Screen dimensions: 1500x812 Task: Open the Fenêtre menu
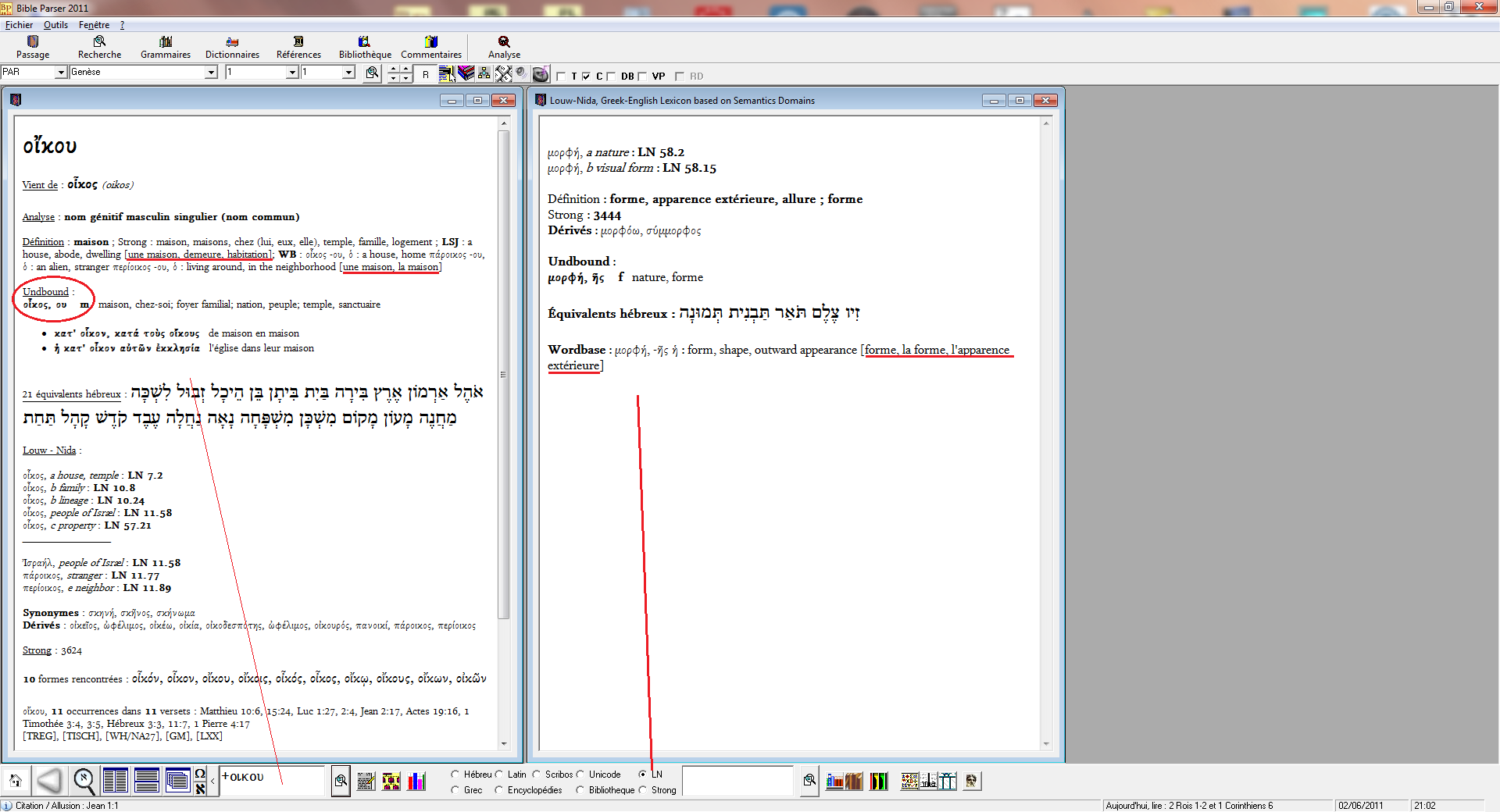[94, 25]
